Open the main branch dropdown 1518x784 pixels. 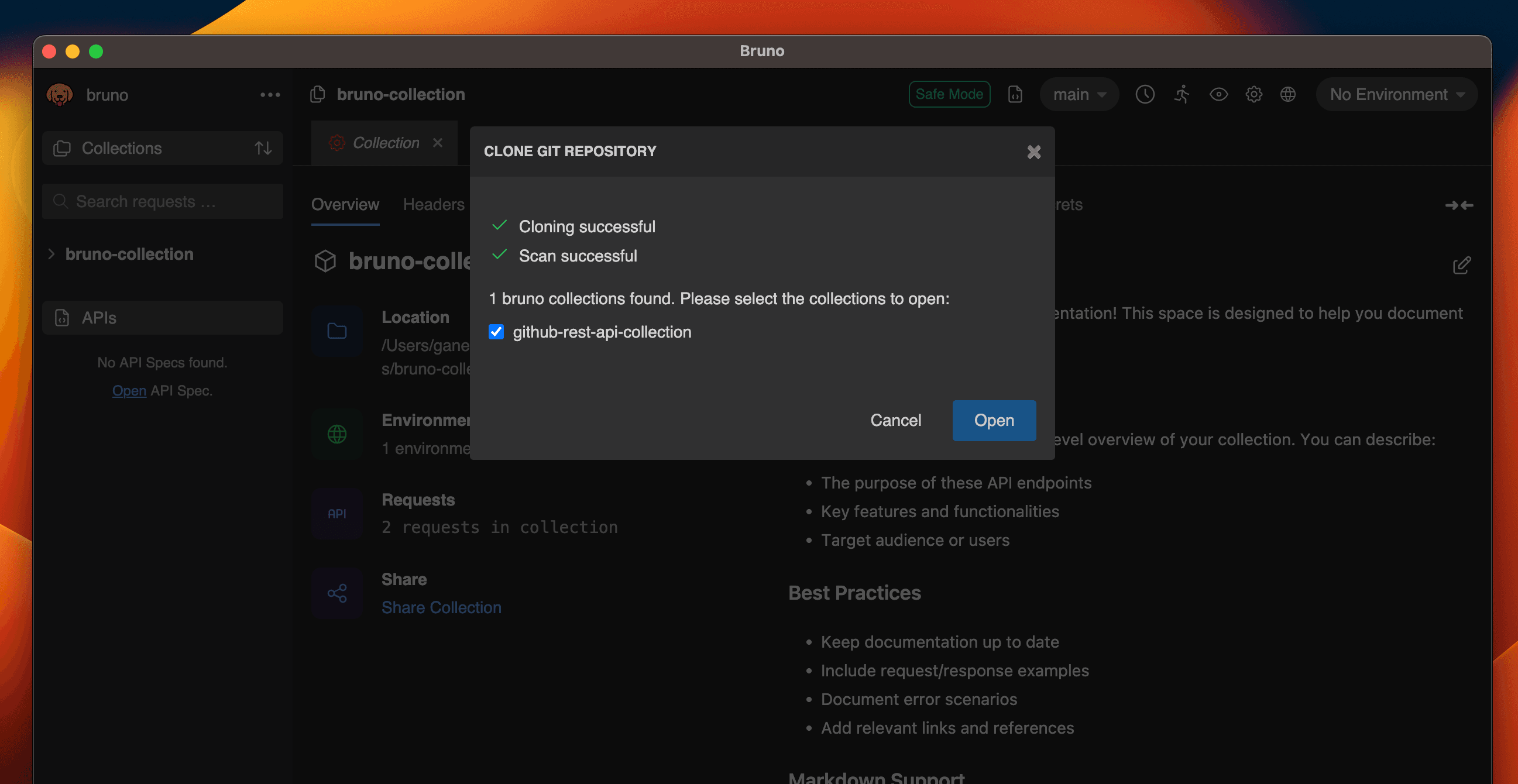coord(1079,94)
